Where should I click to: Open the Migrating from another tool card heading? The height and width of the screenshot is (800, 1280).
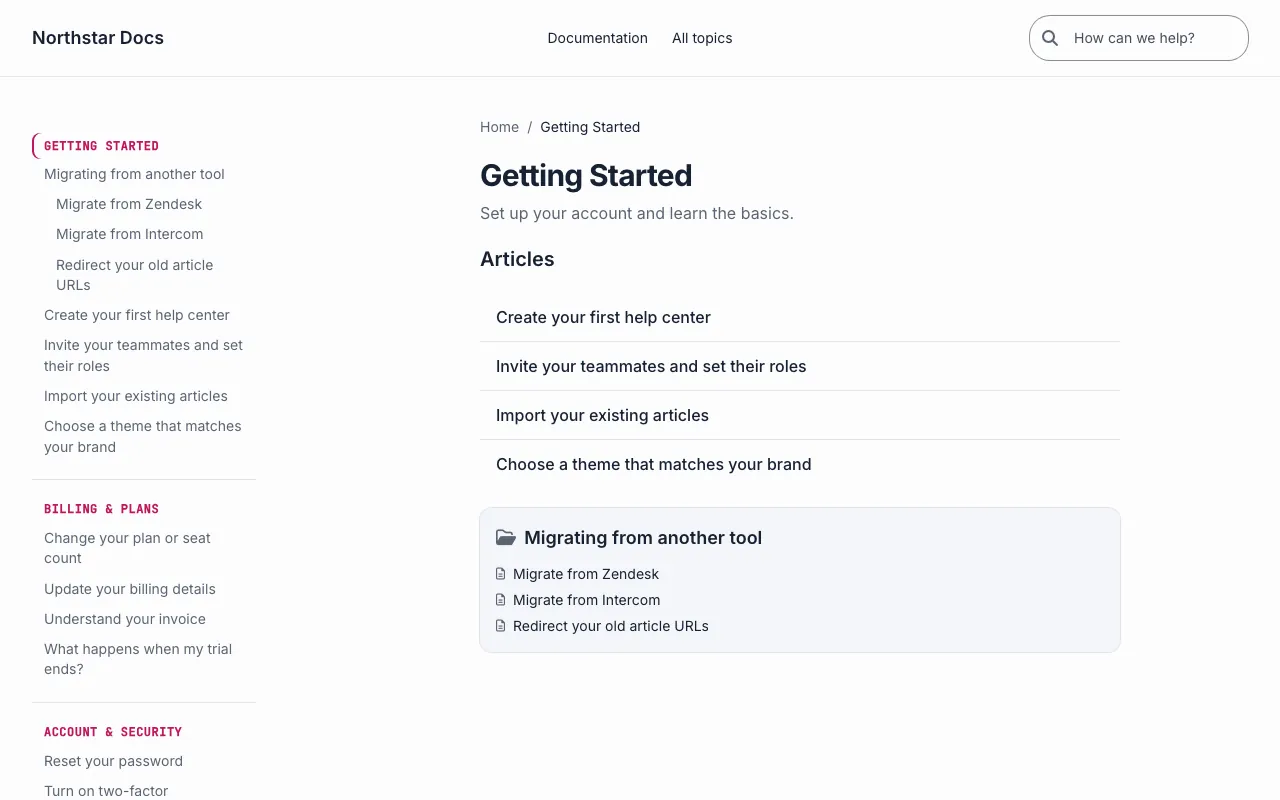[643, 538]
